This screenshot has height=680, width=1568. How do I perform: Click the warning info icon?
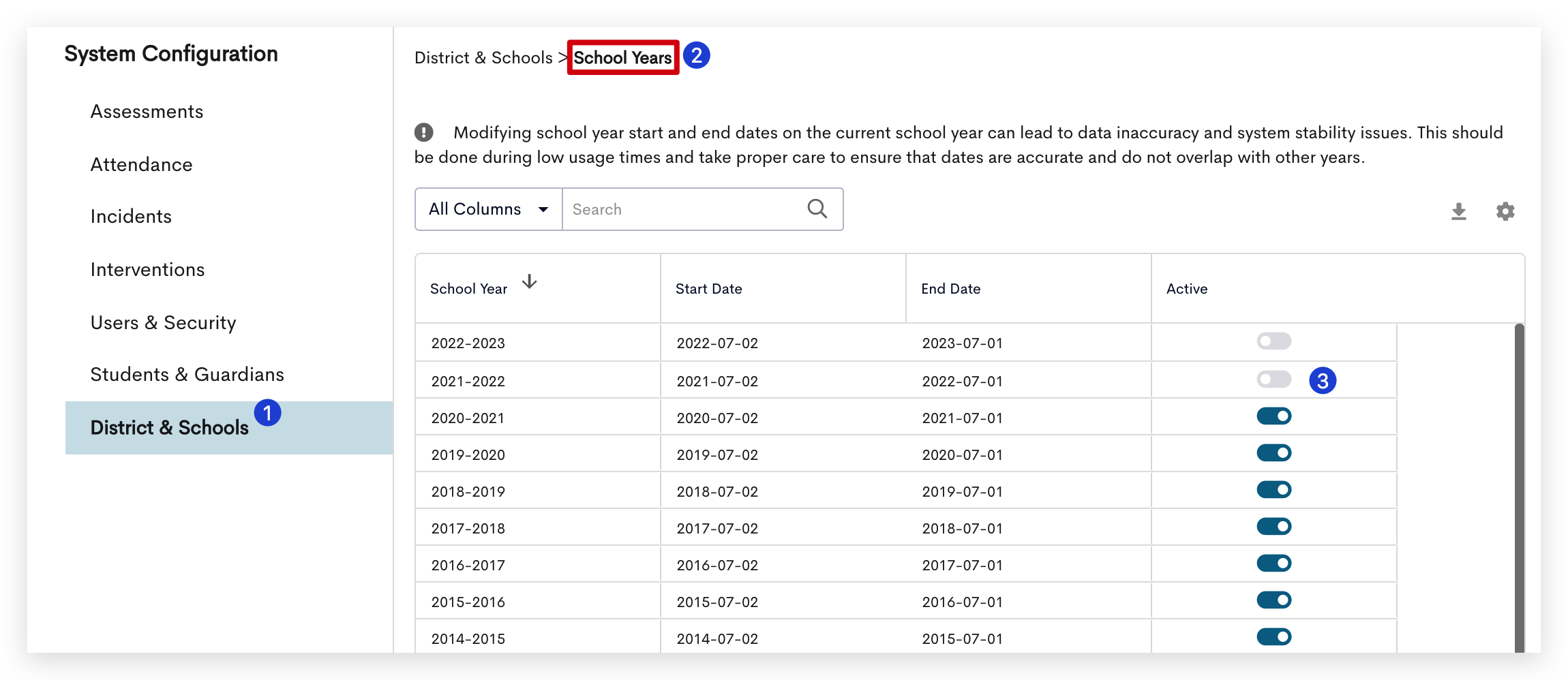tap(424, 132)
